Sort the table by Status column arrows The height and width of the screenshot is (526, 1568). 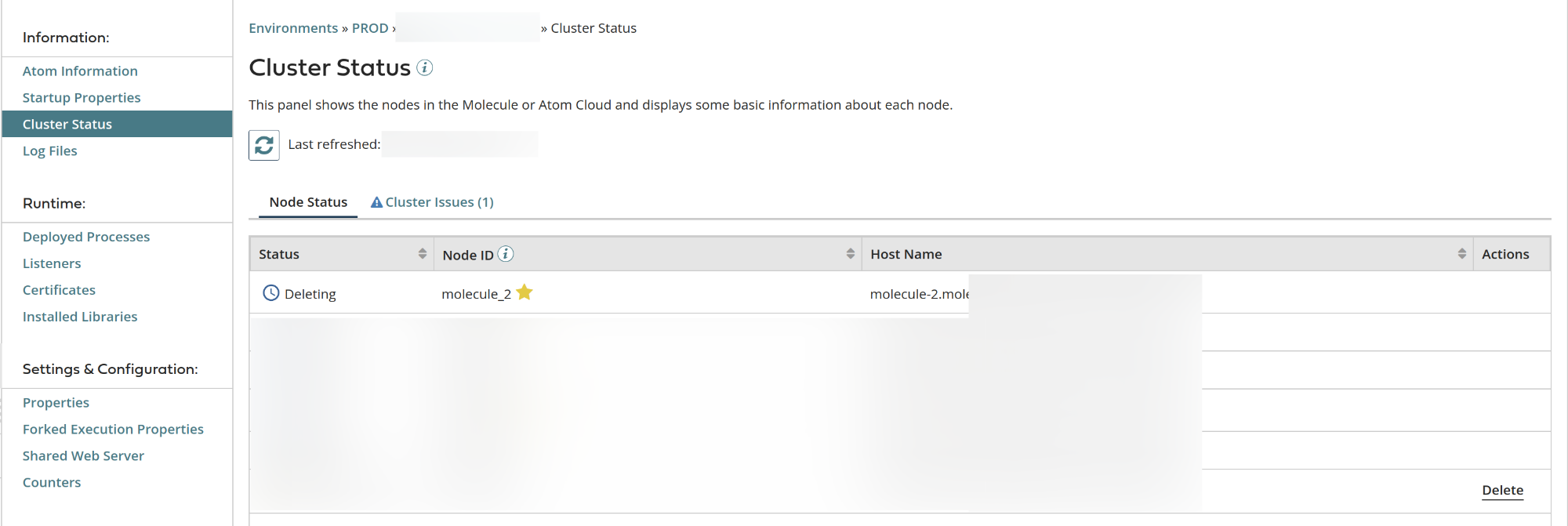pos(423,253)
